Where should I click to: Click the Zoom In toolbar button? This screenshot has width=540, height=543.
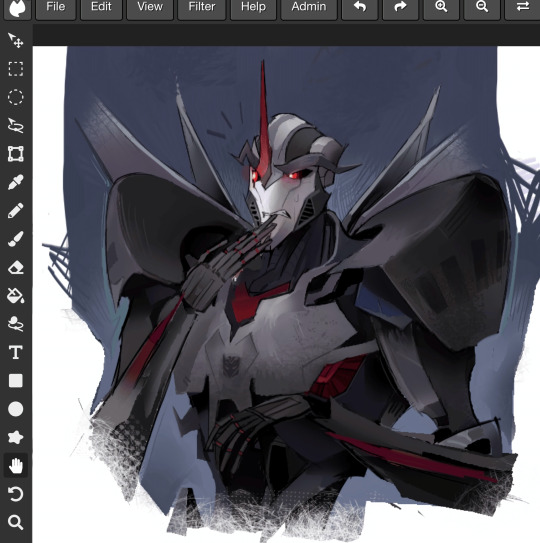pyautogui.click(x=441, y=8)
